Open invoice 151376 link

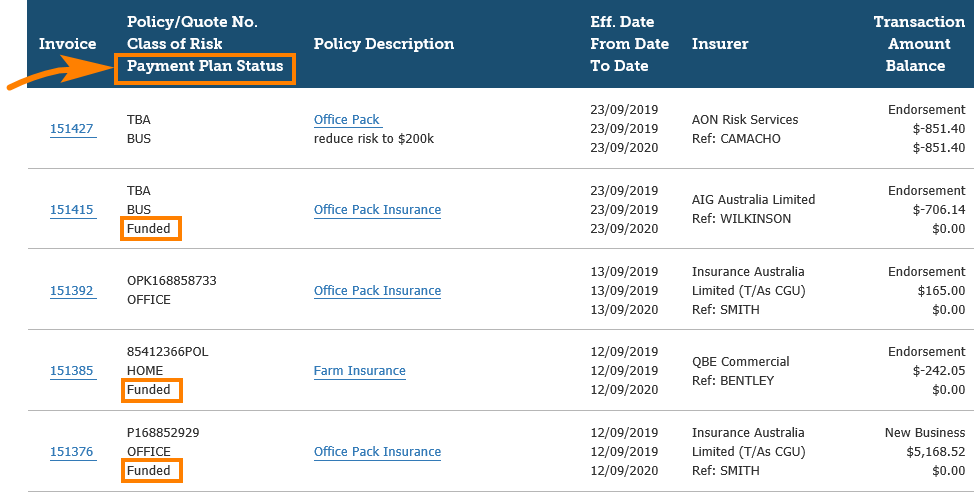tap(71, 452)
